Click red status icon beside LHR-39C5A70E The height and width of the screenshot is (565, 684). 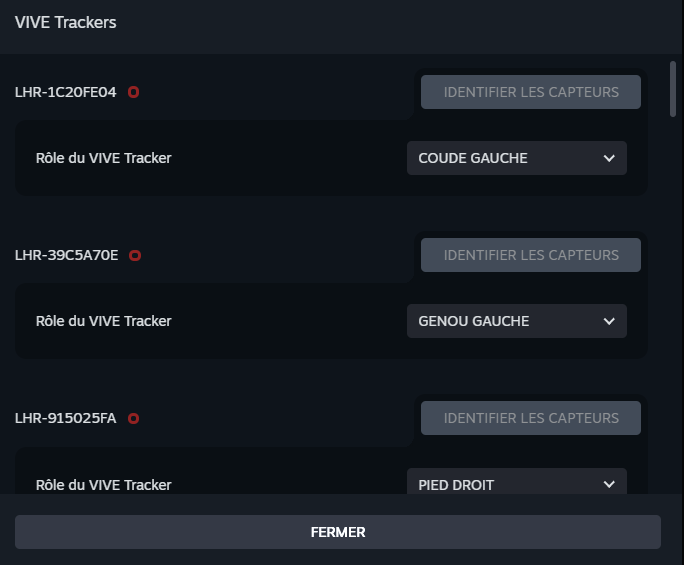pos(135,255)
